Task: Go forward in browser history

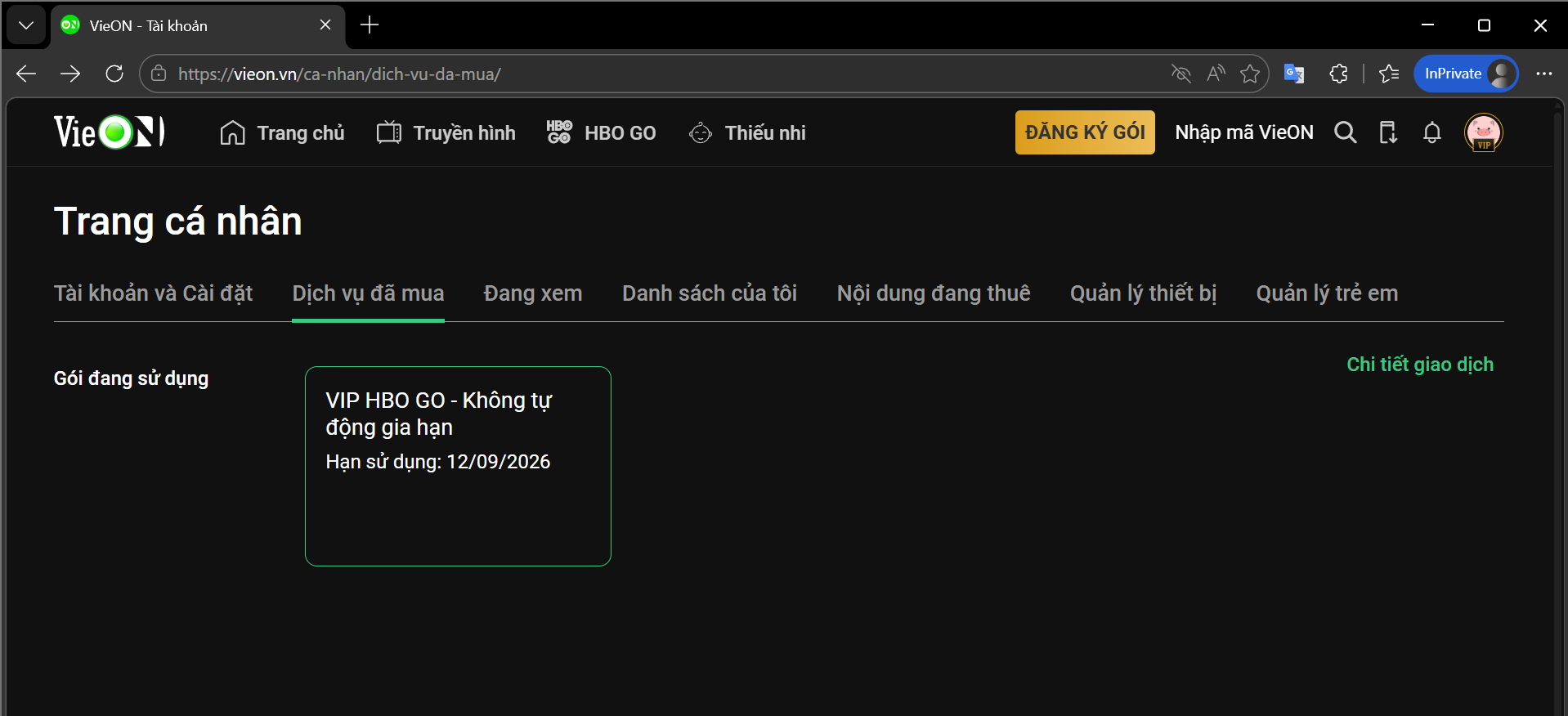Action: [x=70, y=74]
